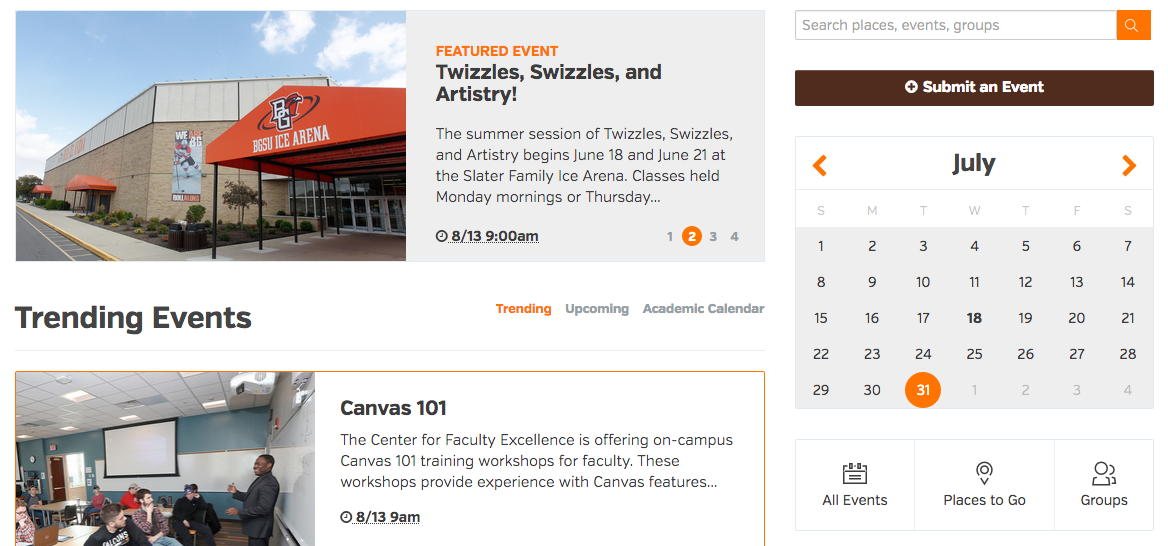Select the Trending tab
The image size is (1168, 546).
523,309
